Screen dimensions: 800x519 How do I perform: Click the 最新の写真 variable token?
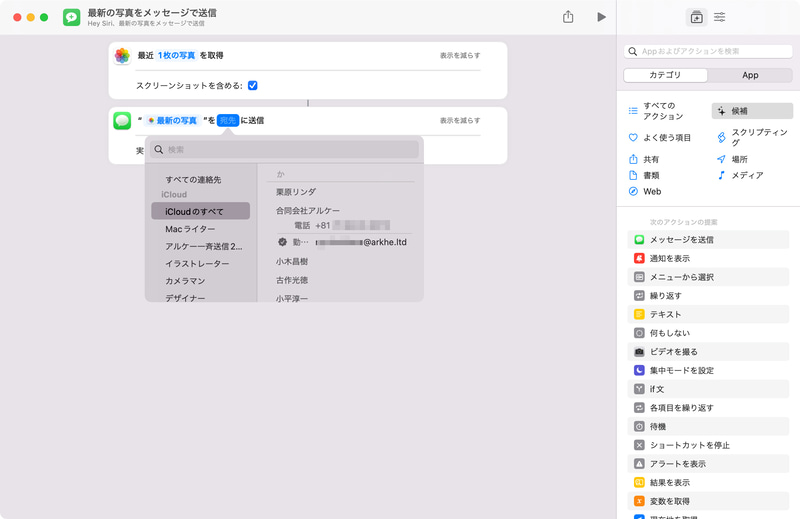tap(172, 120)
